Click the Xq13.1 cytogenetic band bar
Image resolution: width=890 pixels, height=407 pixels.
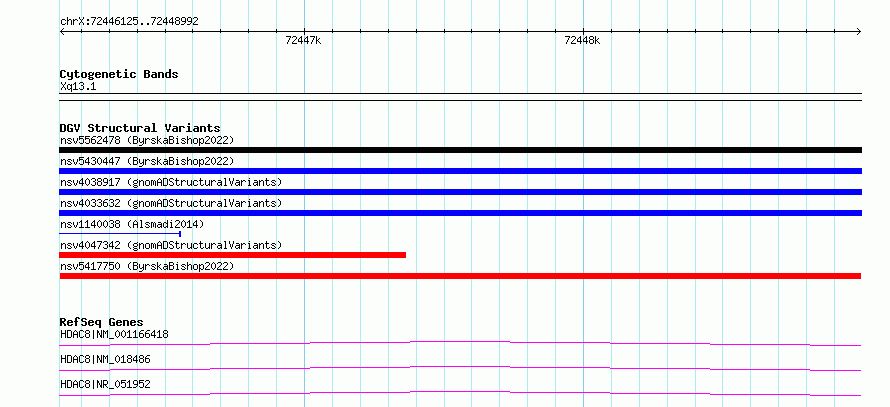click(x=460, y=97)
